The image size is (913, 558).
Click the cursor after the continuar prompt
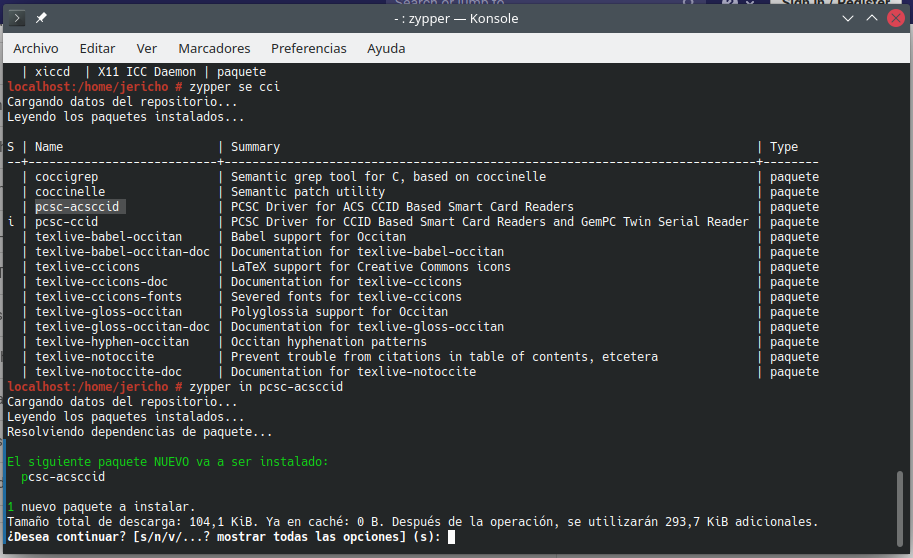coord(452,537)
